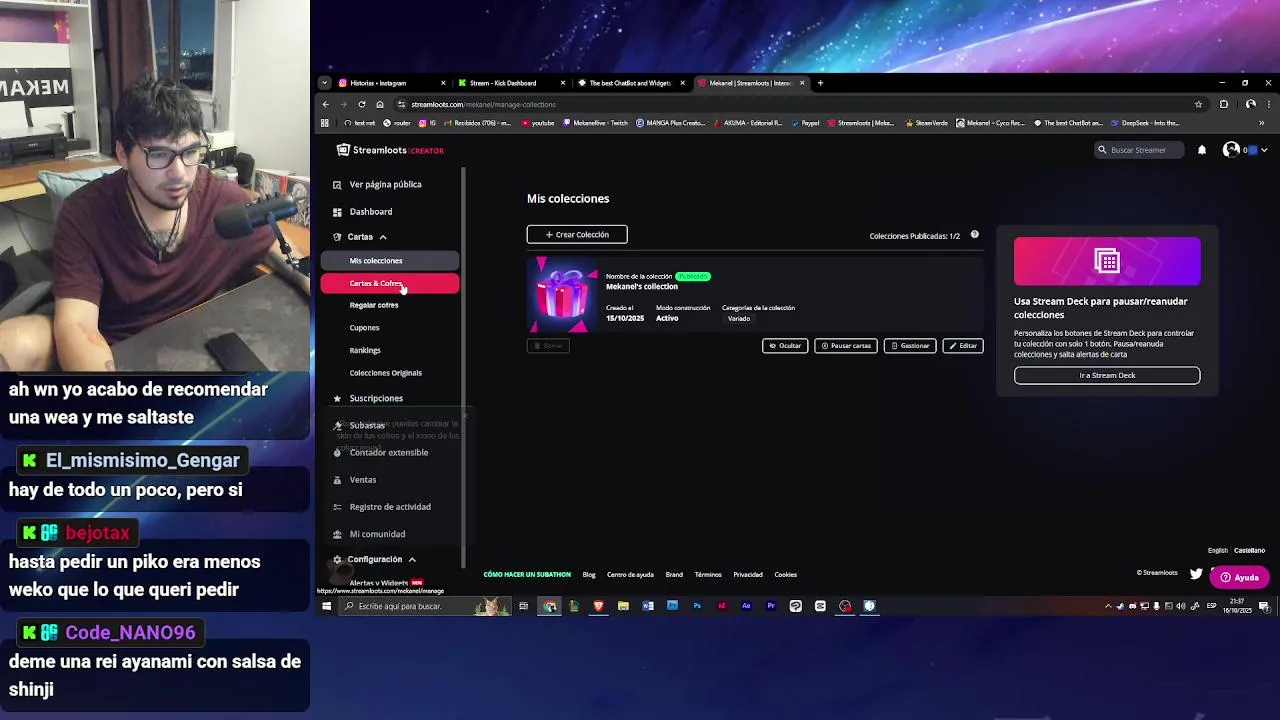Bookmark this page with star icon
Screen dimensions: 1280x720
pos(1198,104)
